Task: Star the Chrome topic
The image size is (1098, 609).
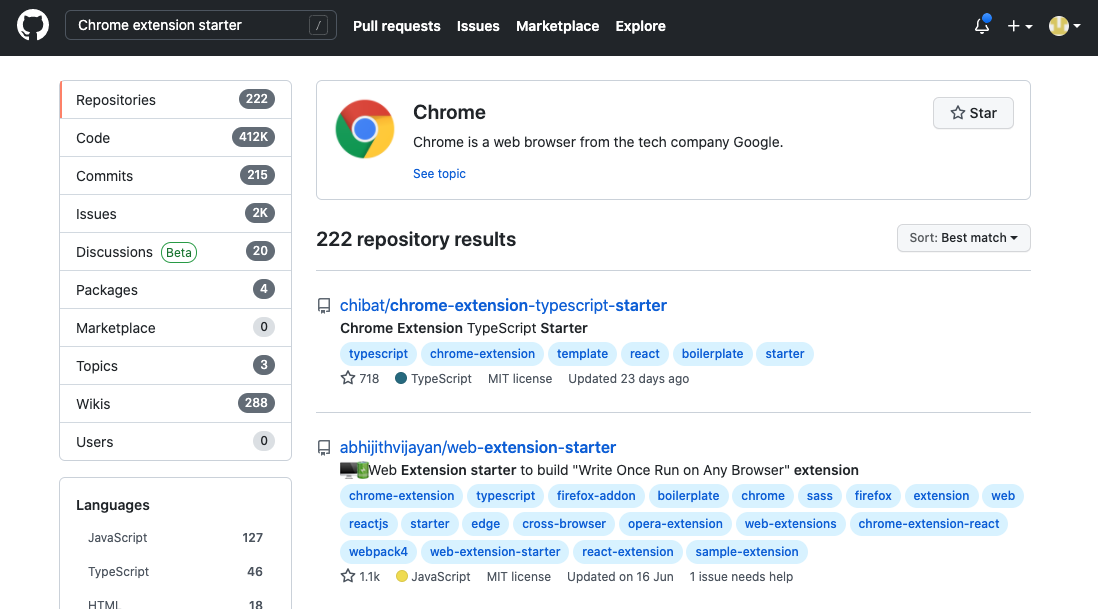Action: coord(973,113)
